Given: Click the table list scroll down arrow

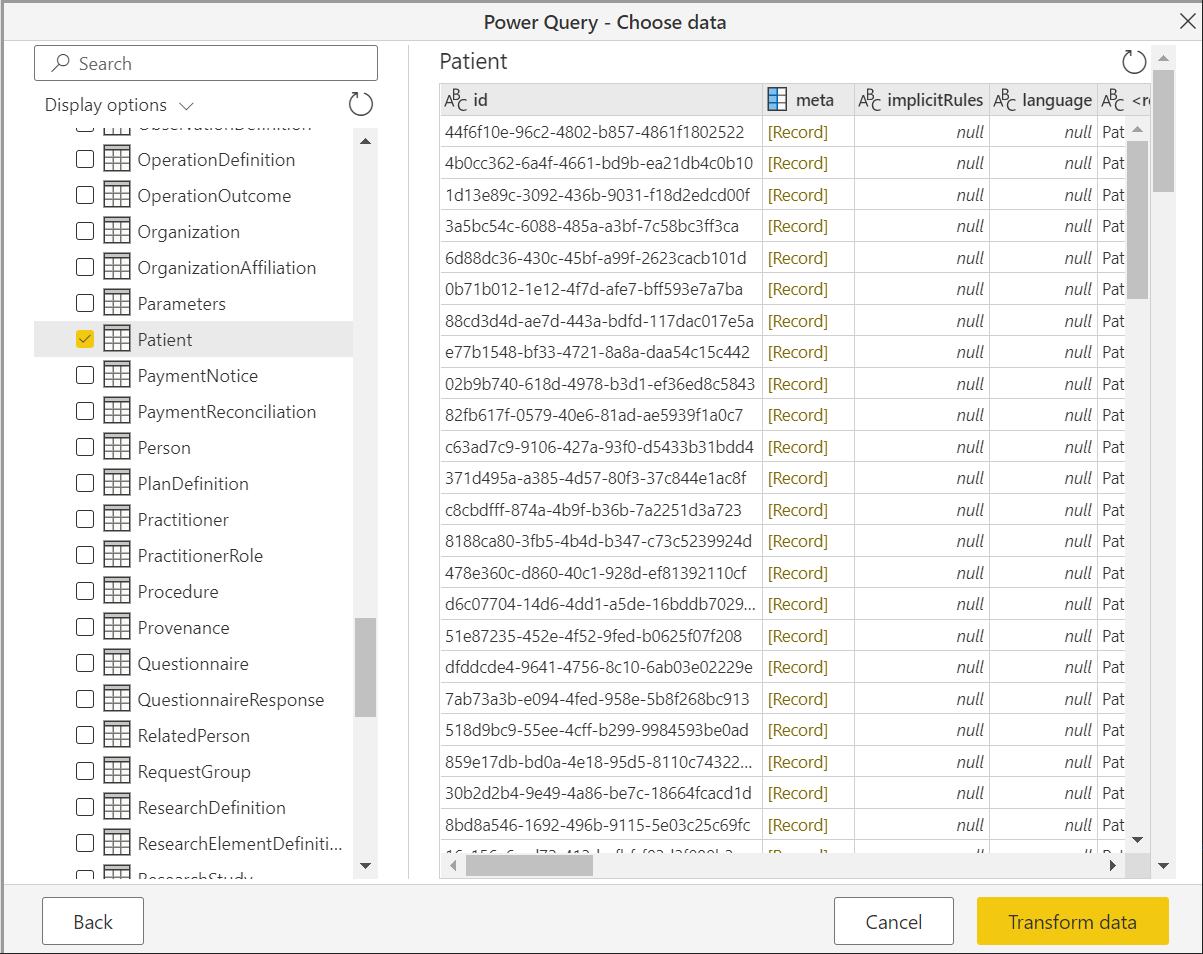Looking at the screenshot, I should pyautogui.click(x=365, y=866).
